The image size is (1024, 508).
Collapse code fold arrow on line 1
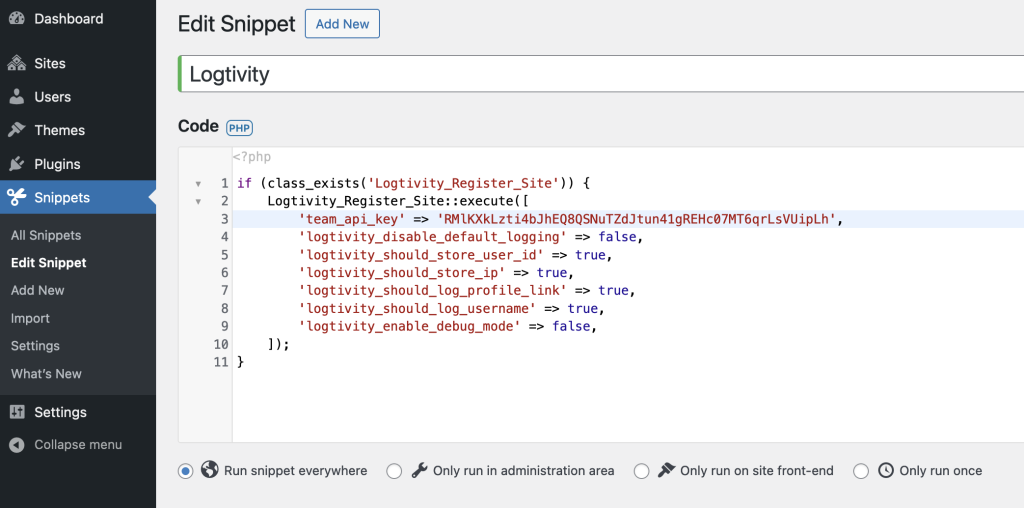198,184
